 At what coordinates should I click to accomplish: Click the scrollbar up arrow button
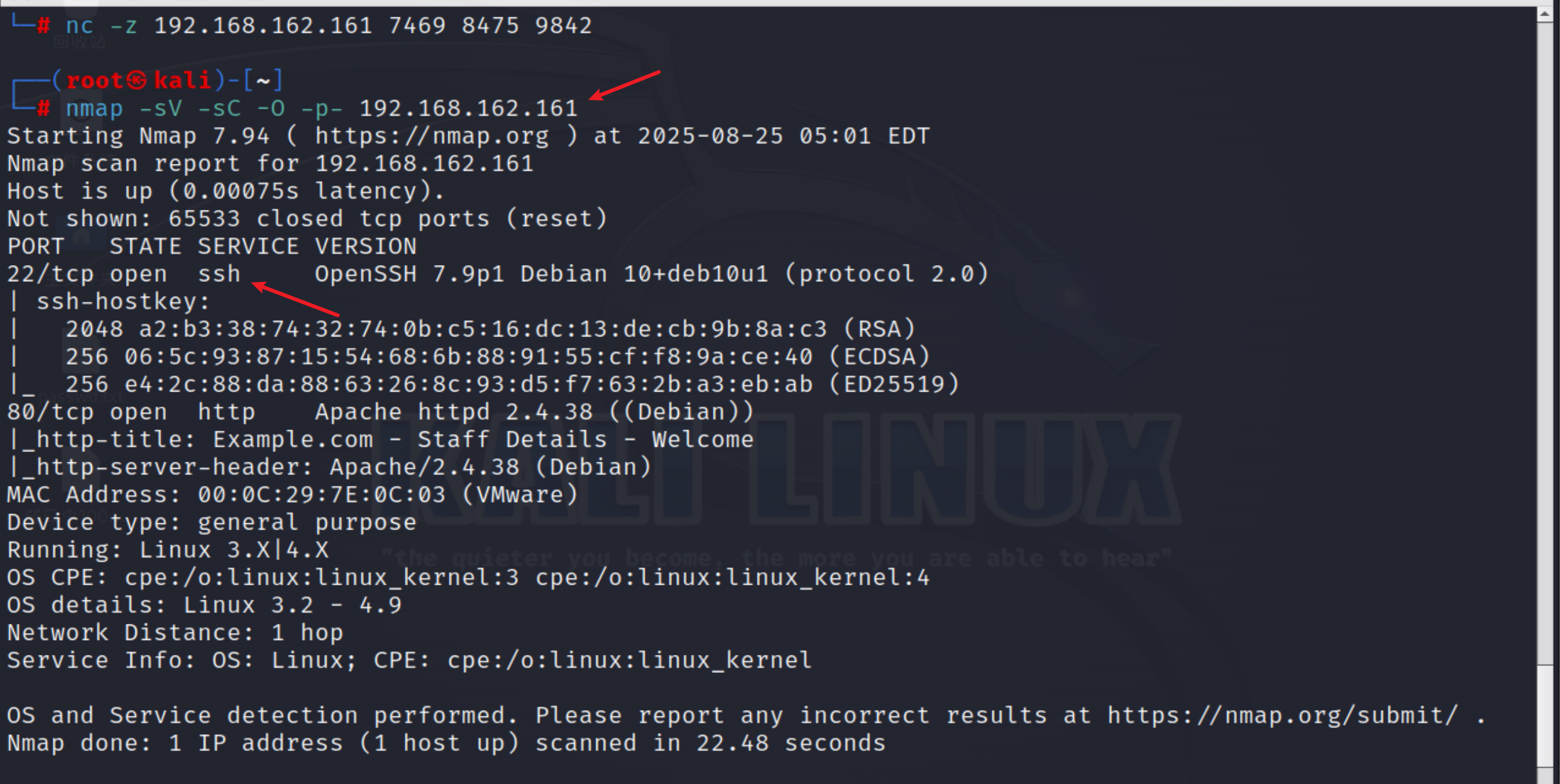1544,14
